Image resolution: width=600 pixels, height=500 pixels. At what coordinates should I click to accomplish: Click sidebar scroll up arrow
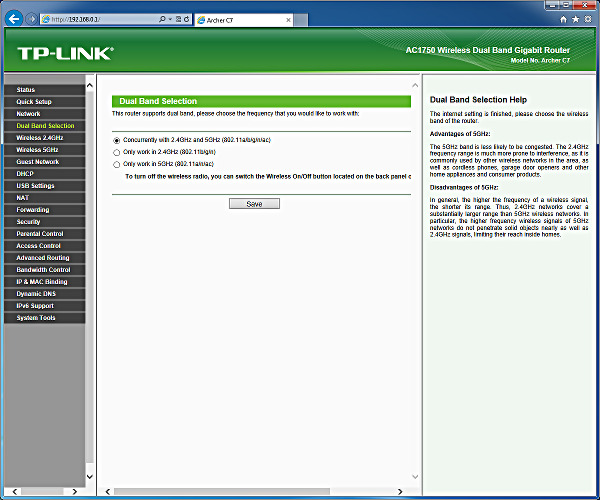click(x=90, y=85)
